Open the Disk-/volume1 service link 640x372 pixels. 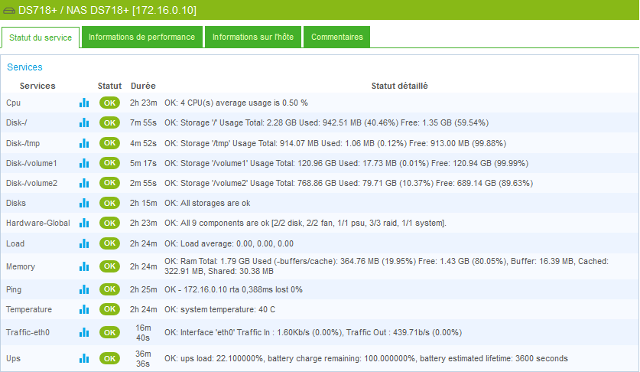[31, 163]
